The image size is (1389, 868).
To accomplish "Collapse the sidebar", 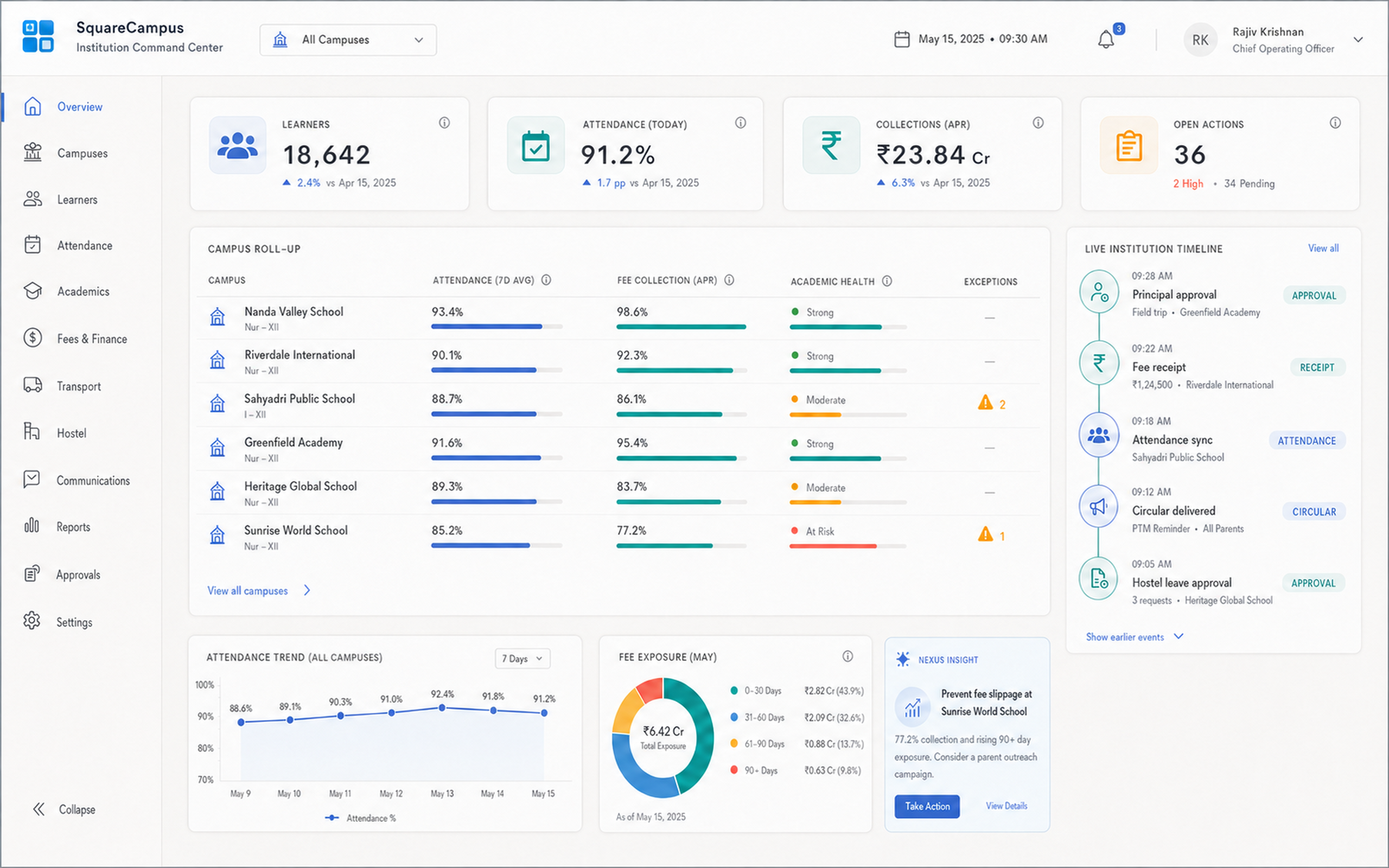I will 63,809.
